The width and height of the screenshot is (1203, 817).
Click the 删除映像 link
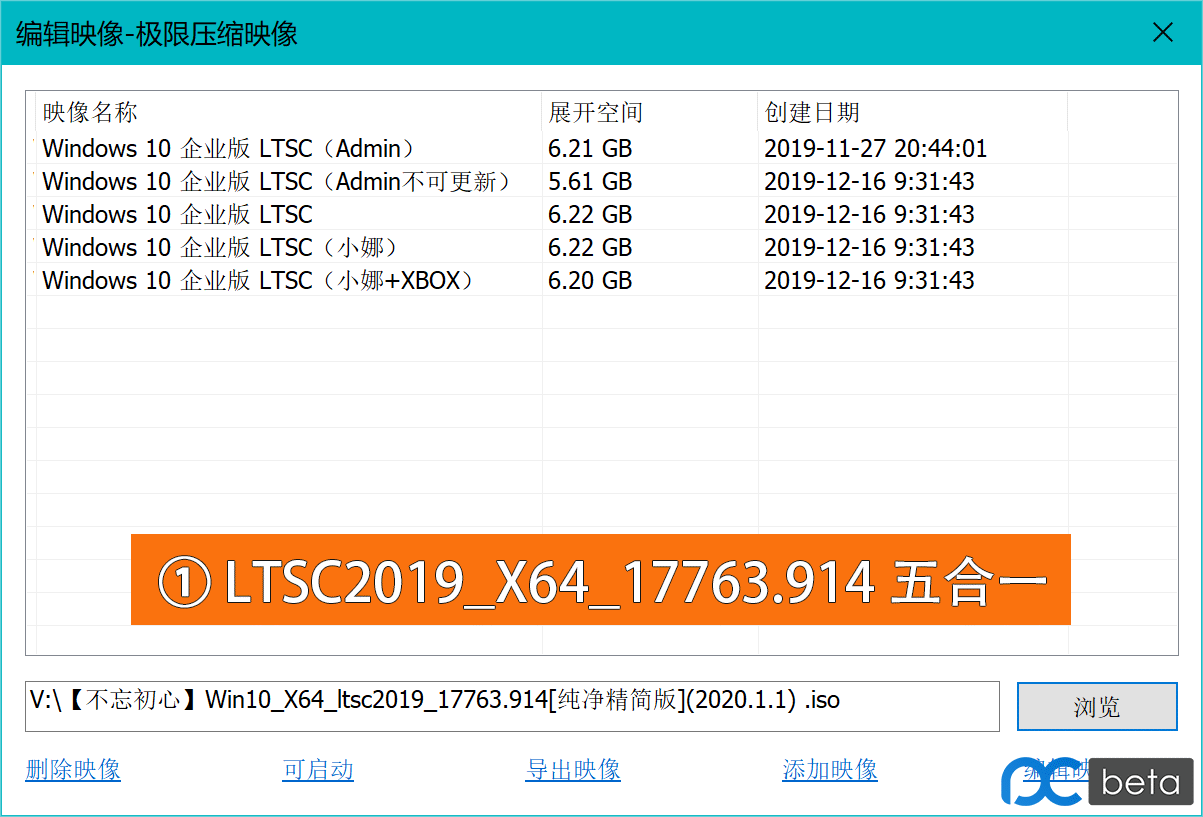click(73, 769)
